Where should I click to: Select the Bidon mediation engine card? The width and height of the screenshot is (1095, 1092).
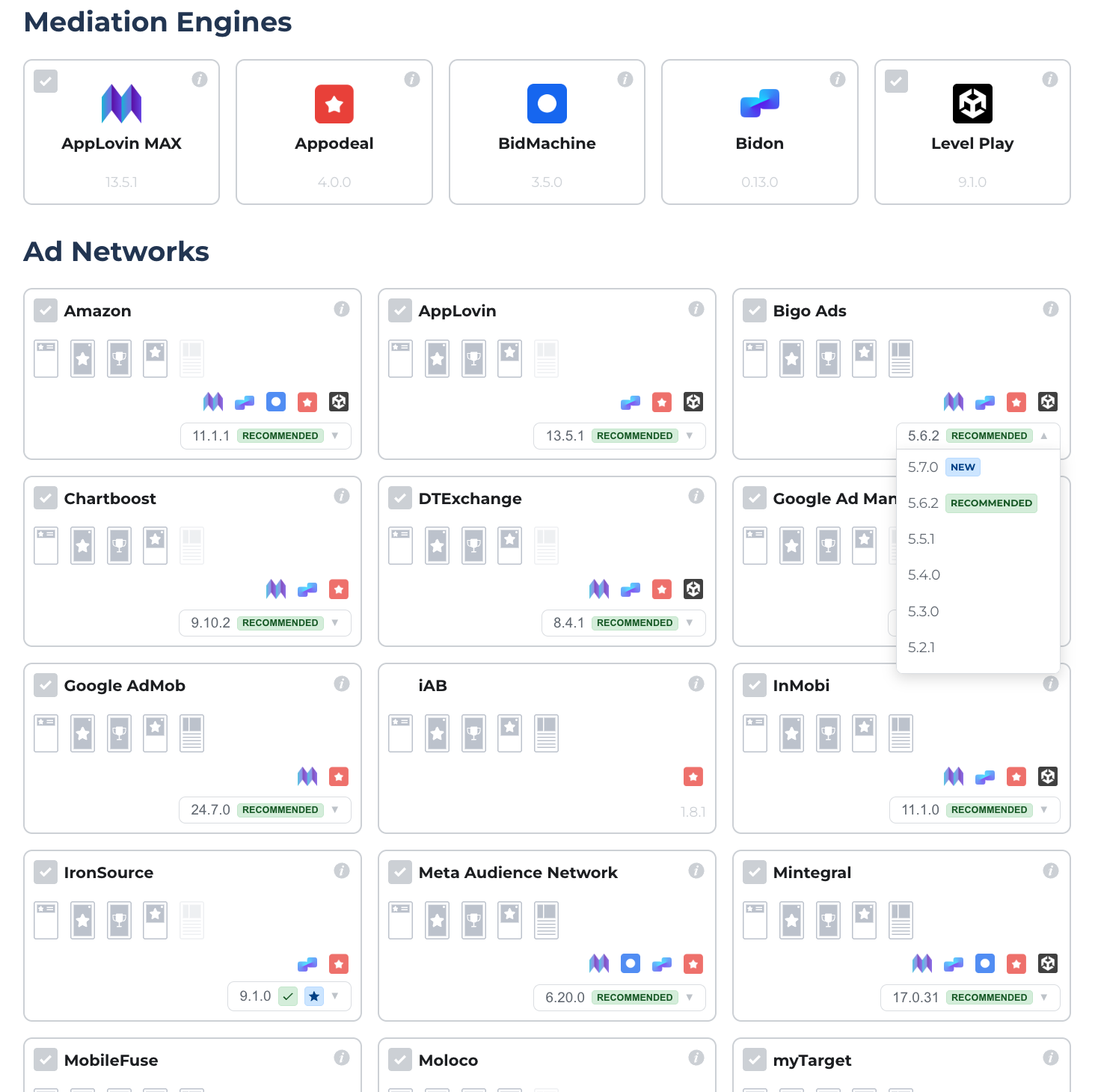pos(759,132)
